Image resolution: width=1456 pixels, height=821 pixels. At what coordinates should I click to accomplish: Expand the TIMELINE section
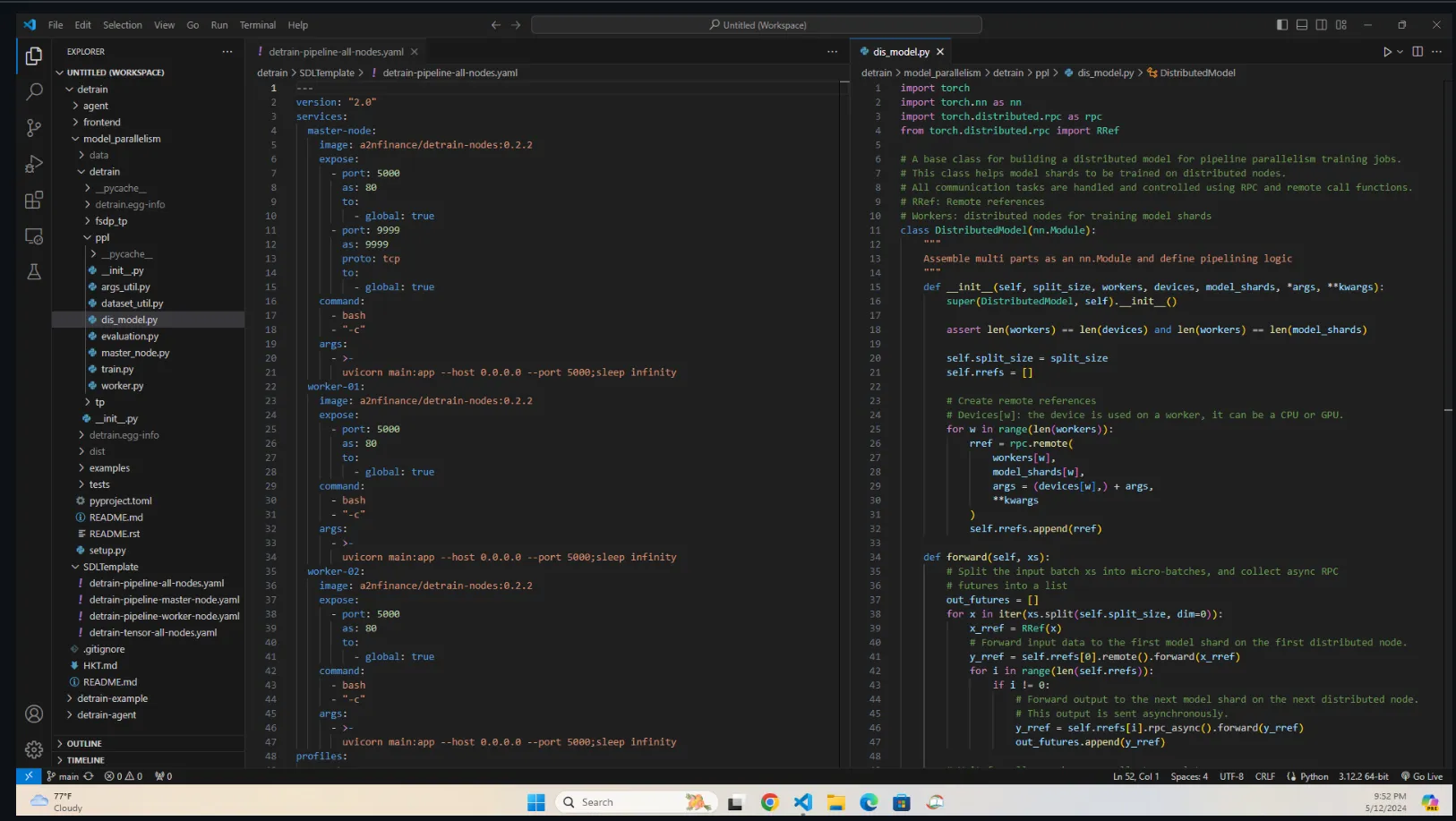(85, 760)
